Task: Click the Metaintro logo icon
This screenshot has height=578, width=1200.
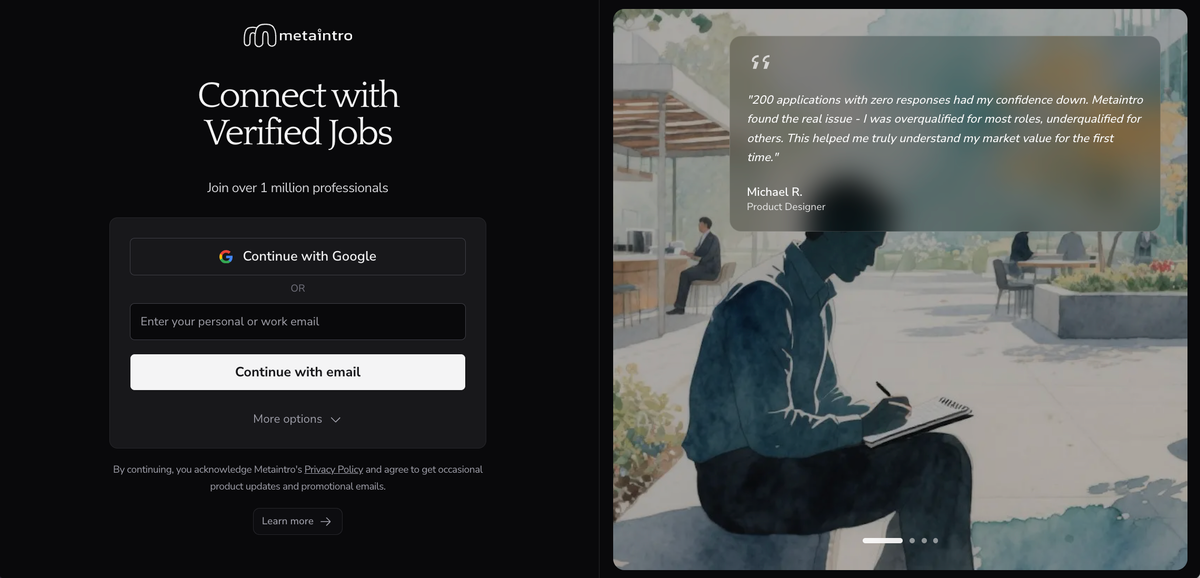Action: (x=259, y=35)
